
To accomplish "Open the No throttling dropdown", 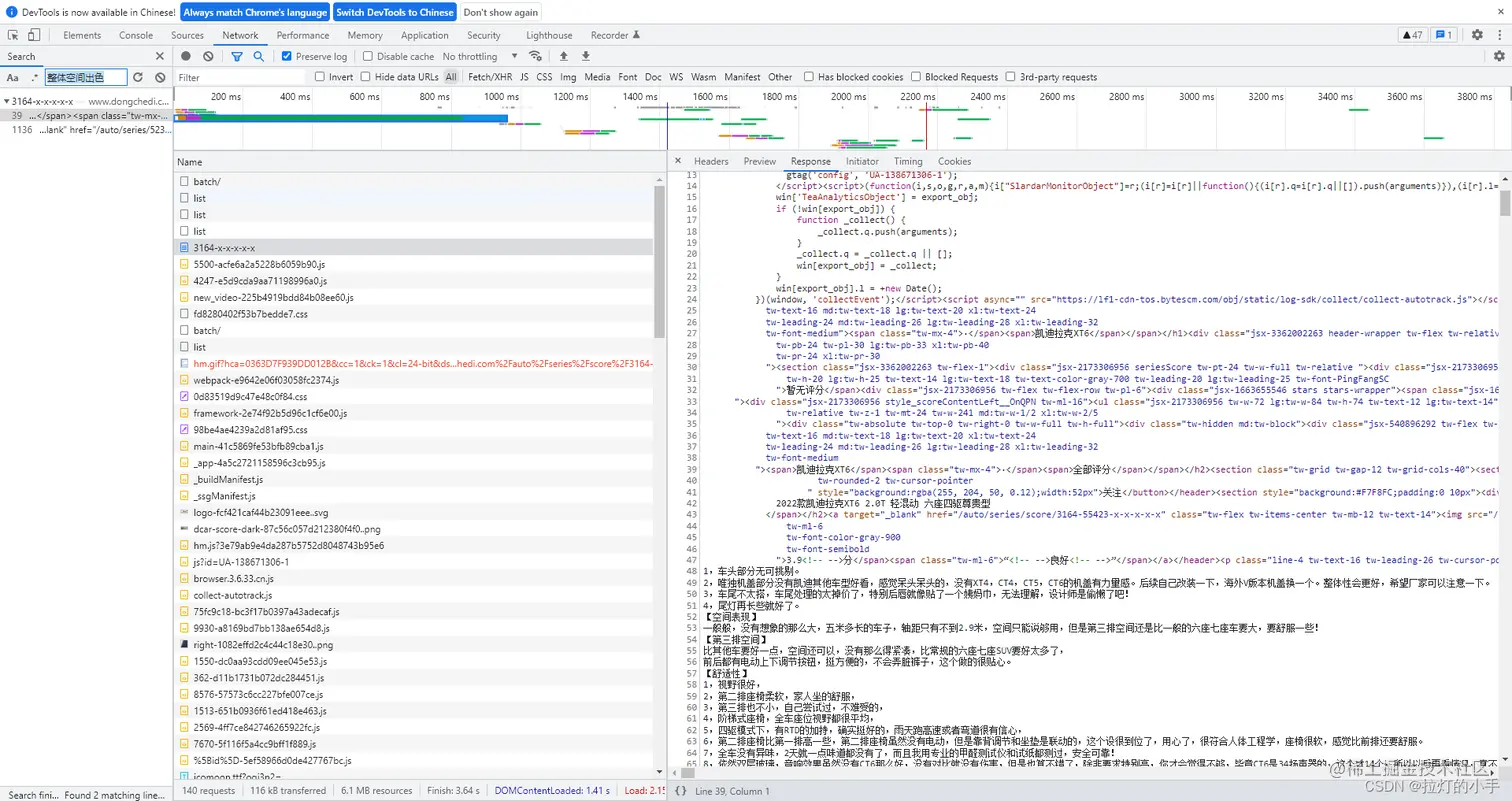I will click(x=481, y=57).
